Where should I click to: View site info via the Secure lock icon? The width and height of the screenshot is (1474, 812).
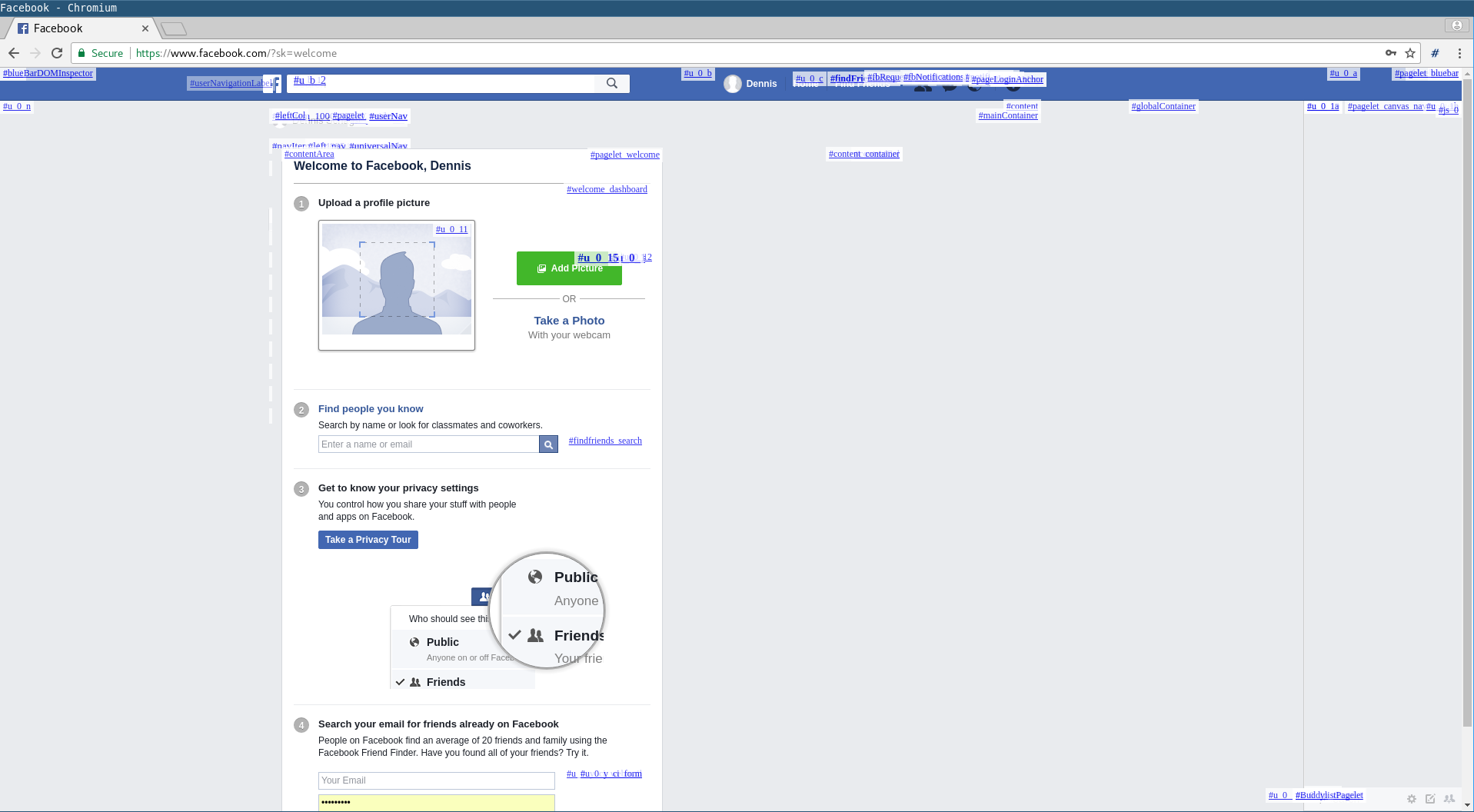101,53
